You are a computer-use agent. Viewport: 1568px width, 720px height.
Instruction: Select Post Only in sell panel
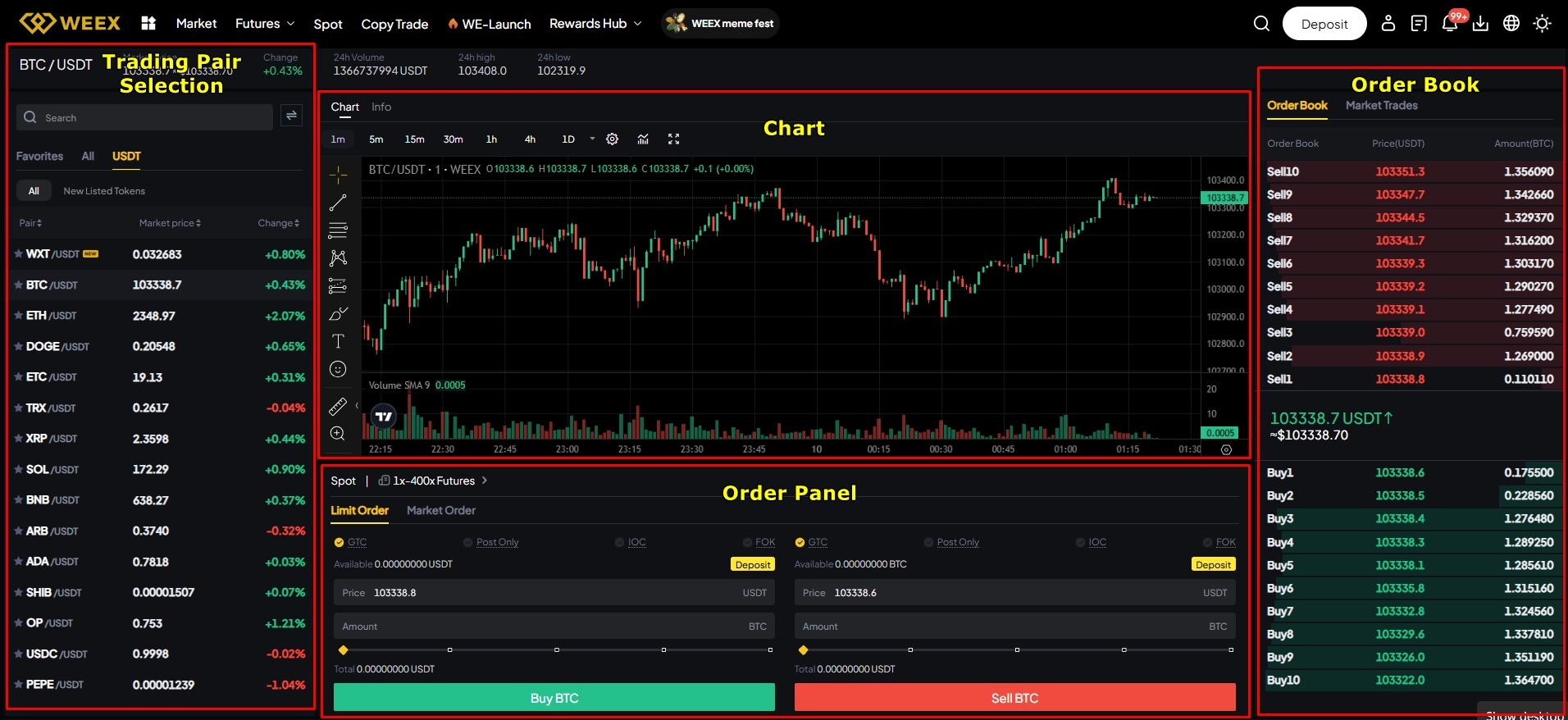951,542
